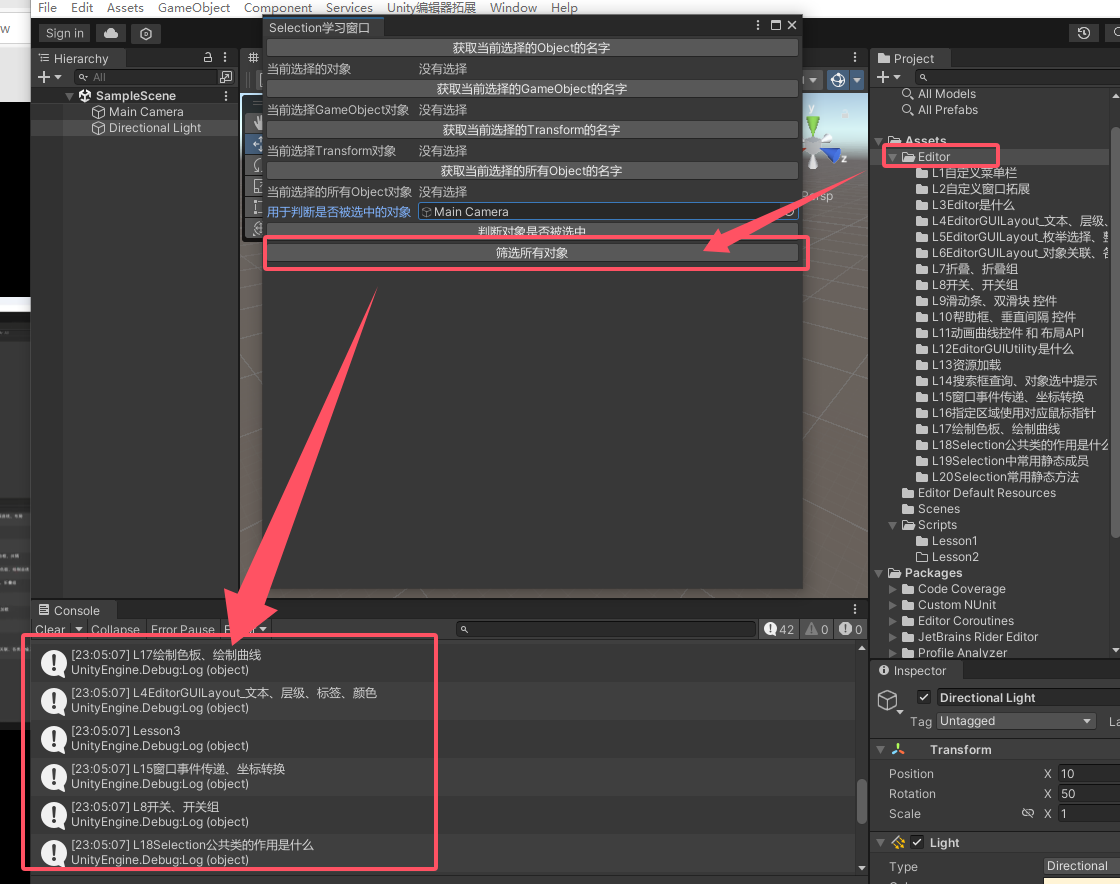The height and width of the screenshot is (884, 1120).
Task: Select the Move tool in the Scene toolbar
Action: pyautogui.click(x=258, y=141)
